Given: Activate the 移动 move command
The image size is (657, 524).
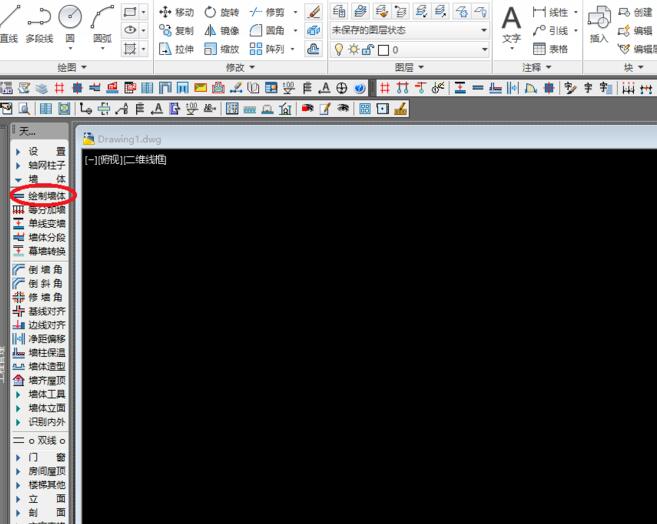Looking at the screenshot, I should 176,12.
